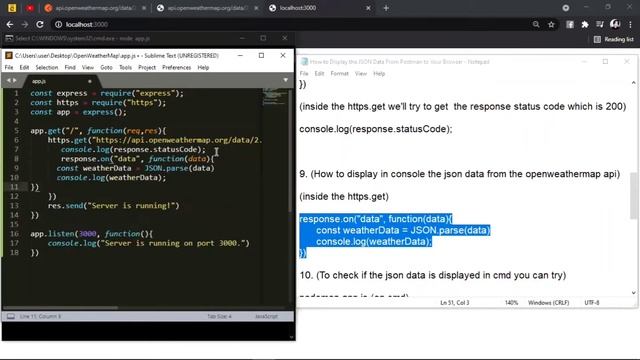Select the app.js tab in Sublime

61,81
